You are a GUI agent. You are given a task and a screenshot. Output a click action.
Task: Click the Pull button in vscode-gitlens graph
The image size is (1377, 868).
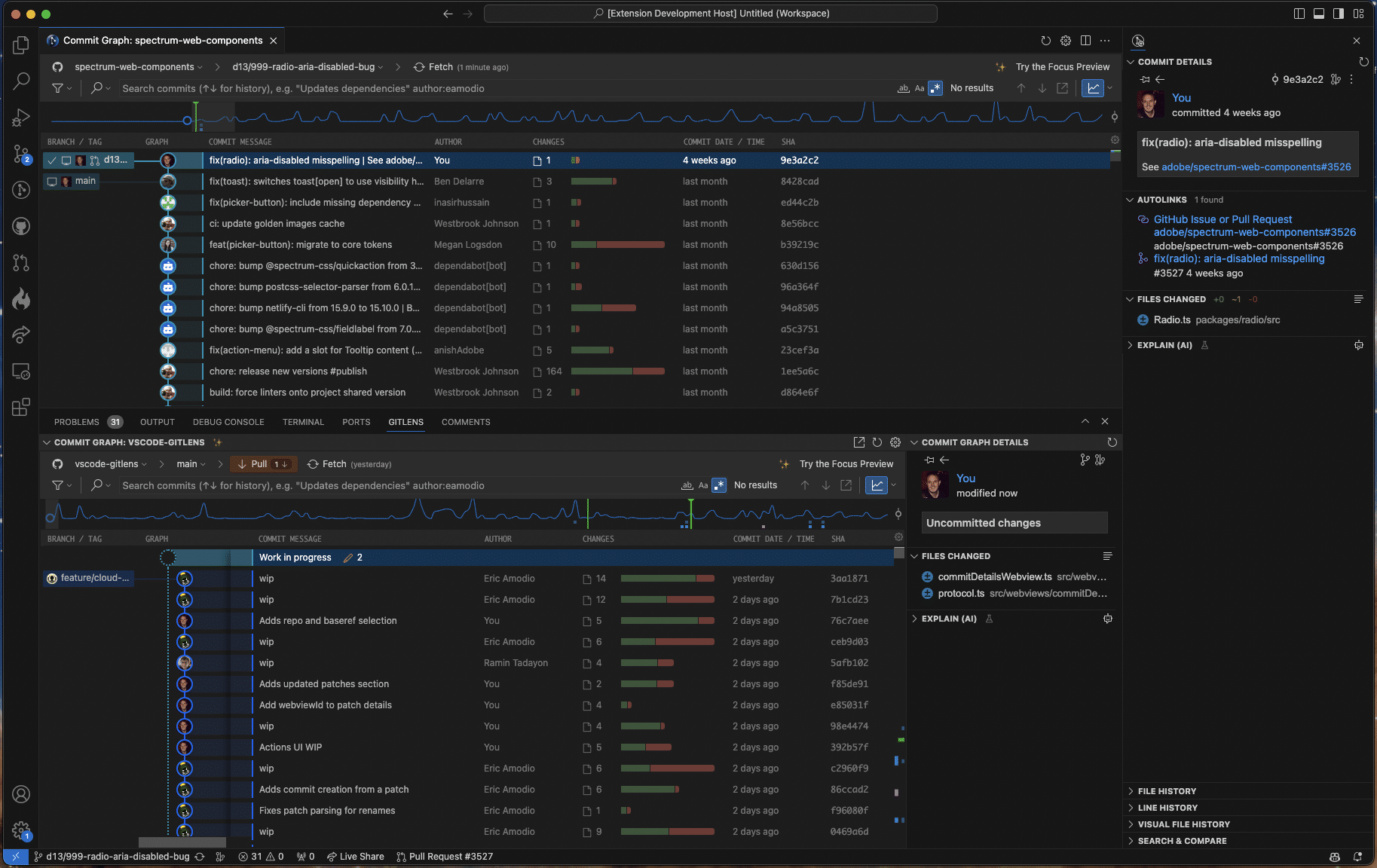263,464
